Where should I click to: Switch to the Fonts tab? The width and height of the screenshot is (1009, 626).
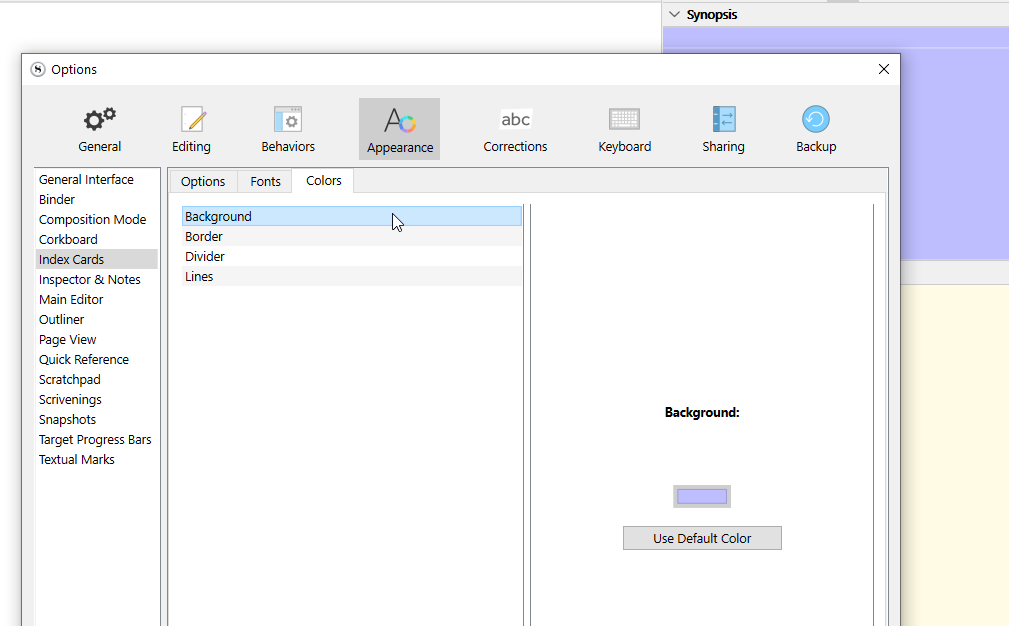click(x=265, y=181)
